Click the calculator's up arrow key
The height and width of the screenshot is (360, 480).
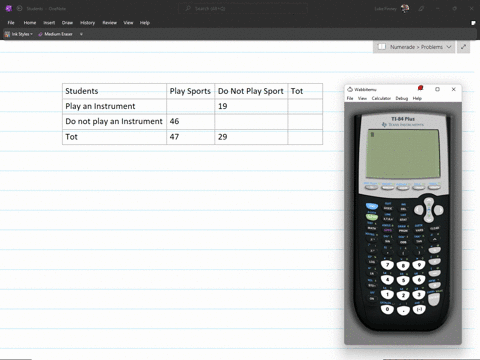[x=429, y=201]
